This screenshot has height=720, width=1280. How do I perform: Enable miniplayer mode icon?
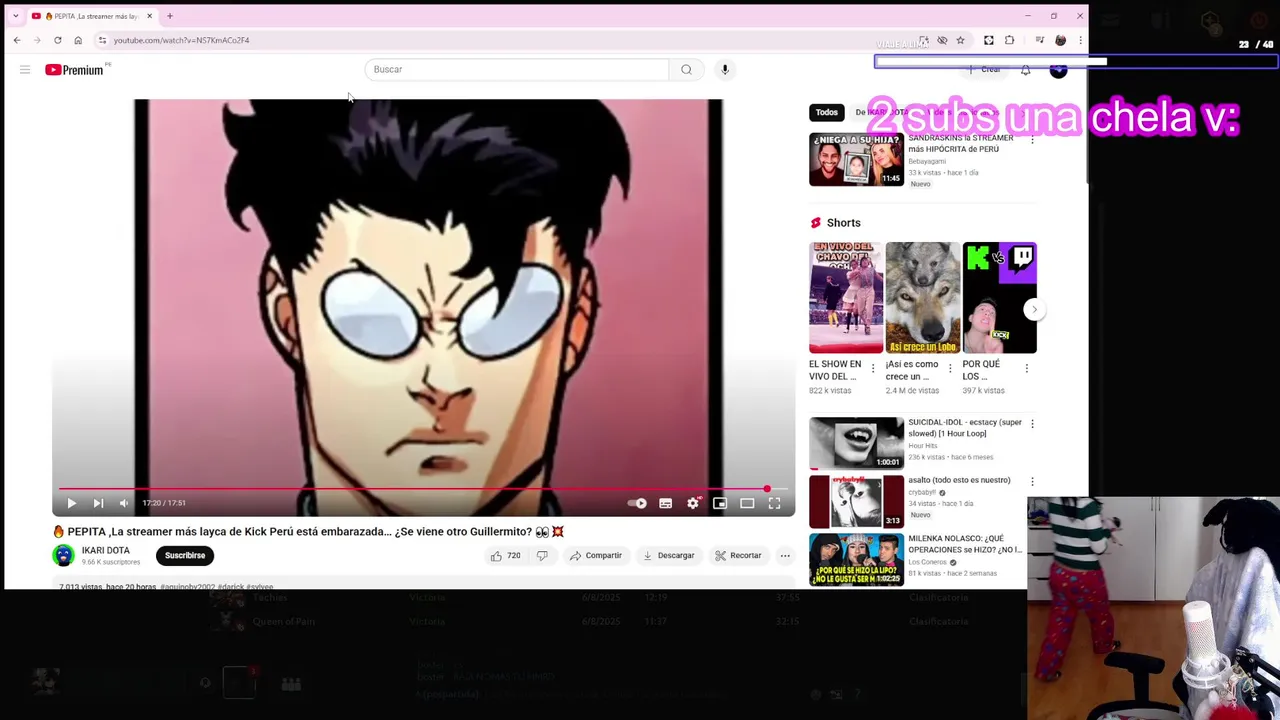pyautogui.click(x=720, y=503)
